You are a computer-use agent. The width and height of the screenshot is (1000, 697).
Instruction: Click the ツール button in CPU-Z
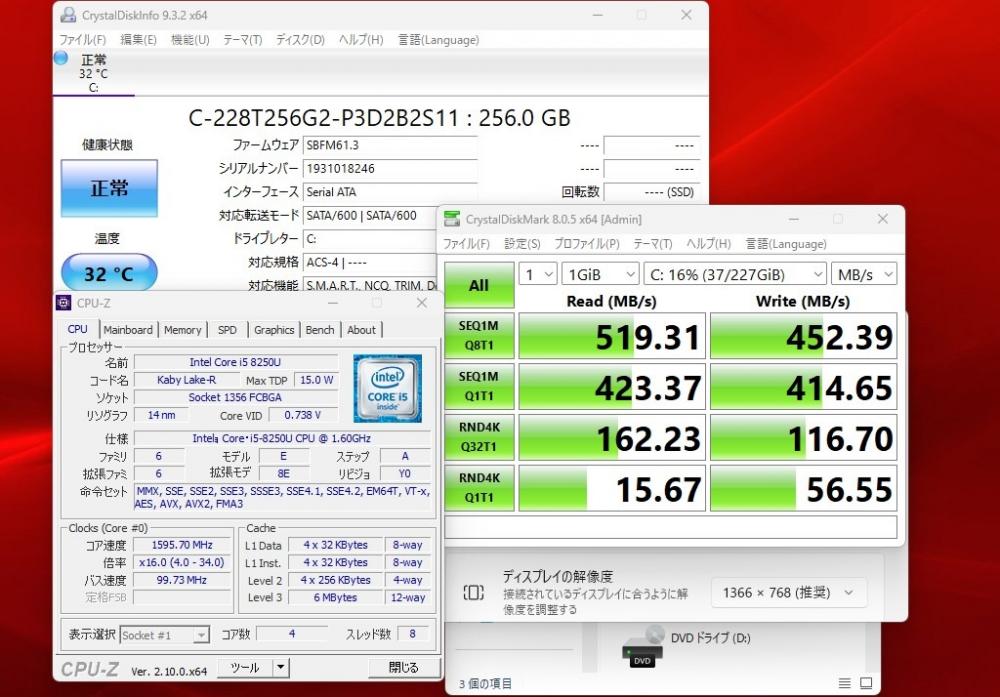tap(246, 668)
